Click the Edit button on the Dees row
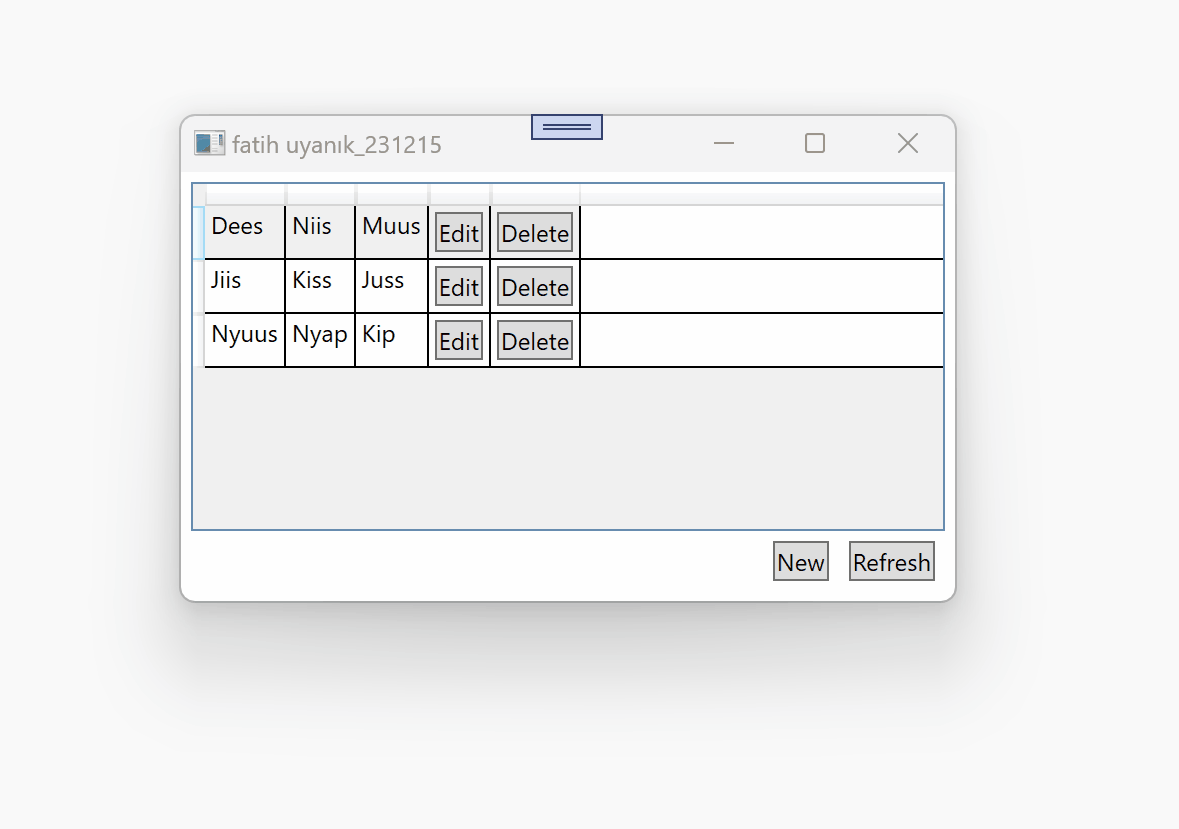Viewport: 1179px width, 829px height. tap(458, 232)
